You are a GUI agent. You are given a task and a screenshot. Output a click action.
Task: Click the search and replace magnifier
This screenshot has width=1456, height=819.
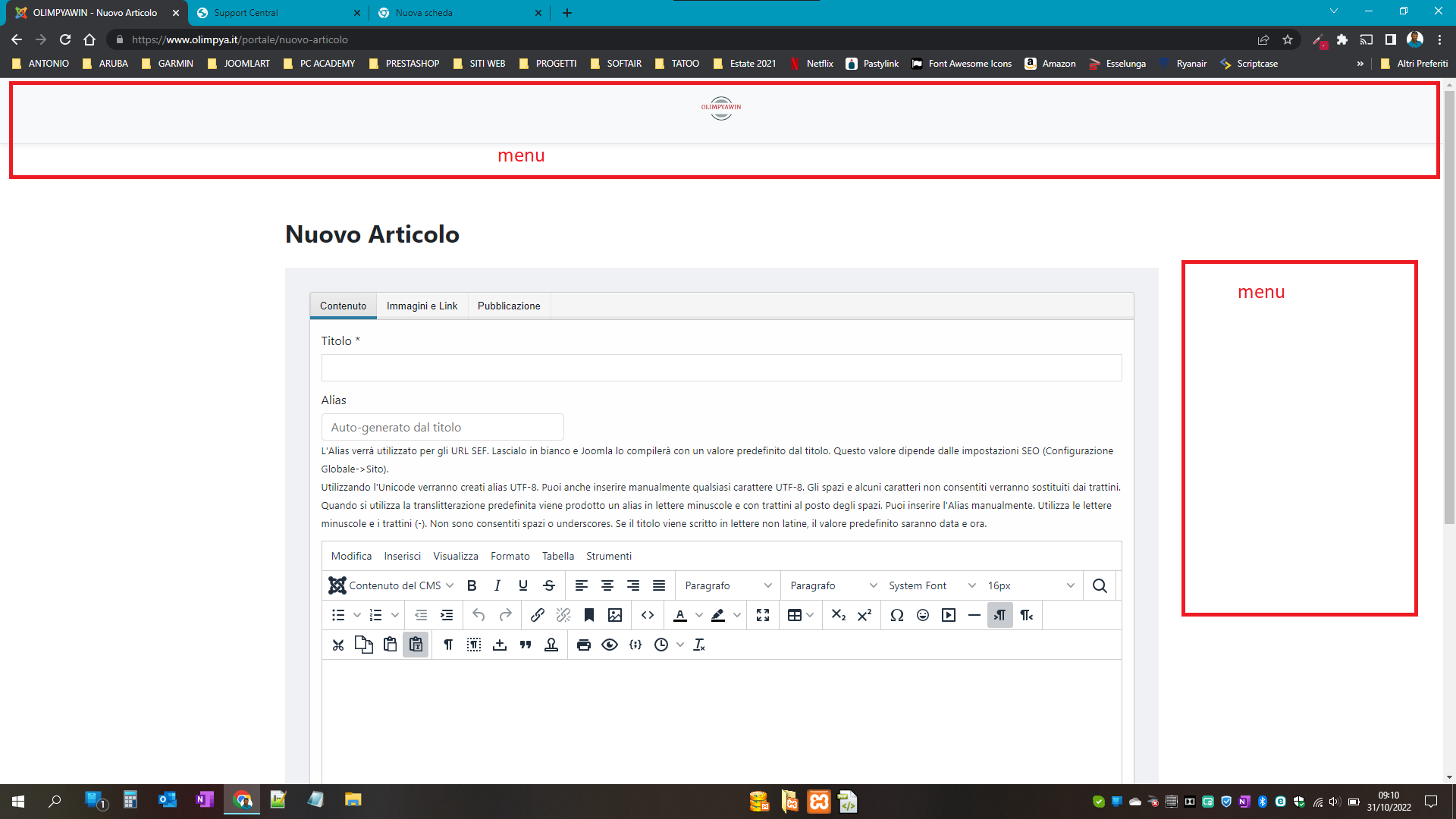pos(1100,585)
